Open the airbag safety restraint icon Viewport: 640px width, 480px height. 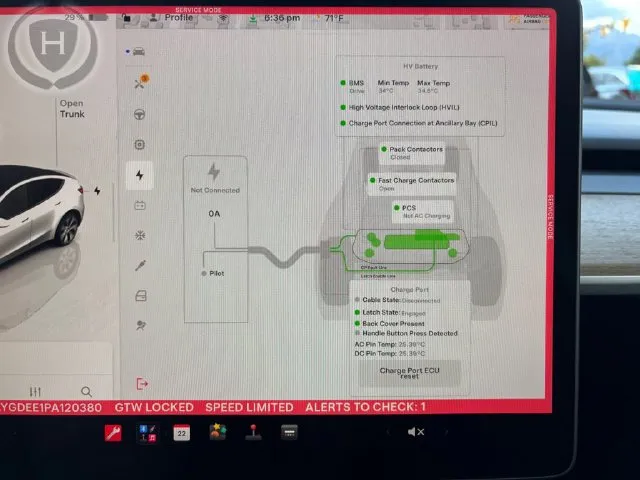coord(141,325)
